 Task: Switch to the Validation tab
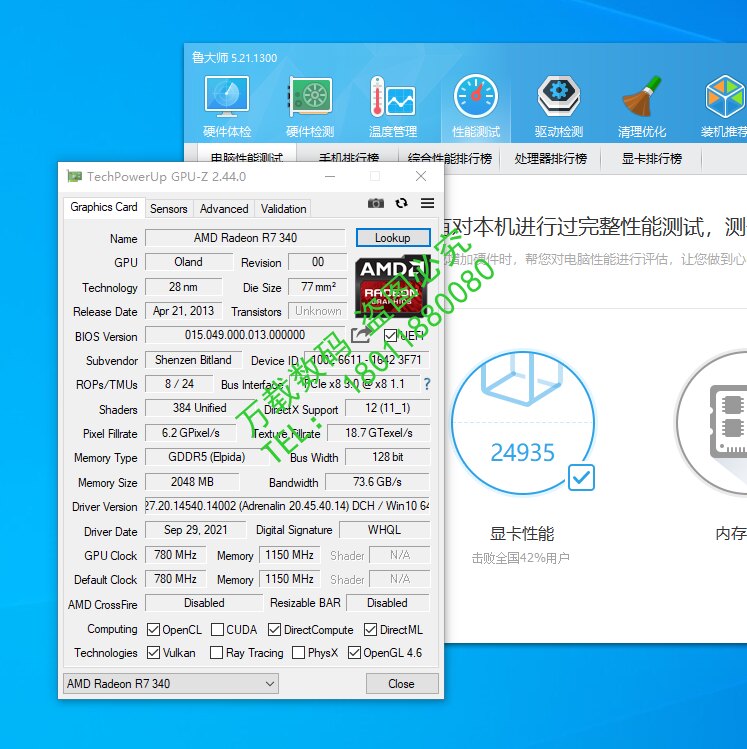click(x=283, y=209)
